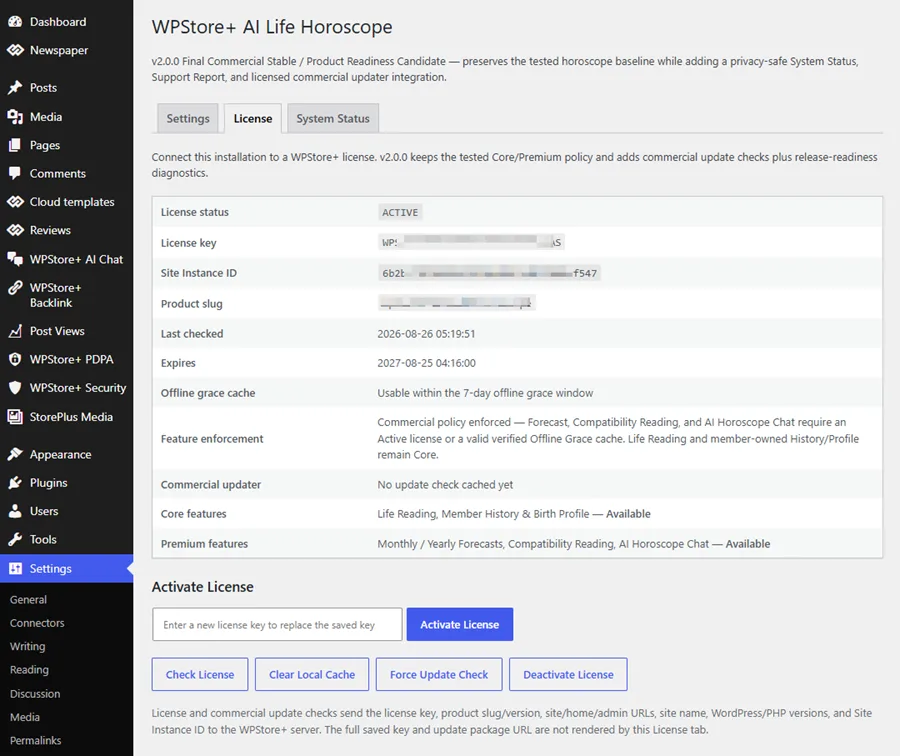Click the ACTIVE license status badge
The height and width of the screenshot is (756, 900).
point(400,212)
